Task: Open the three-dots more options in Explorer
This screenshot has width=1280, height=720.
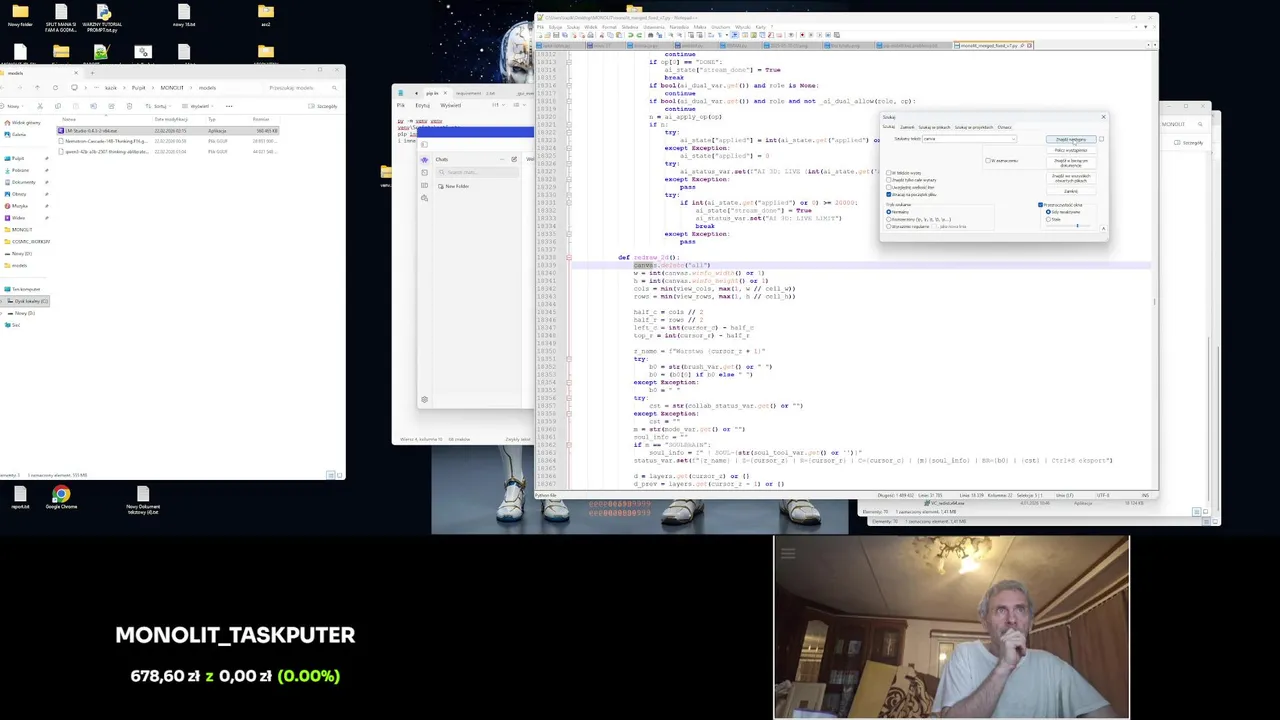Action: [x=229, y=106]
